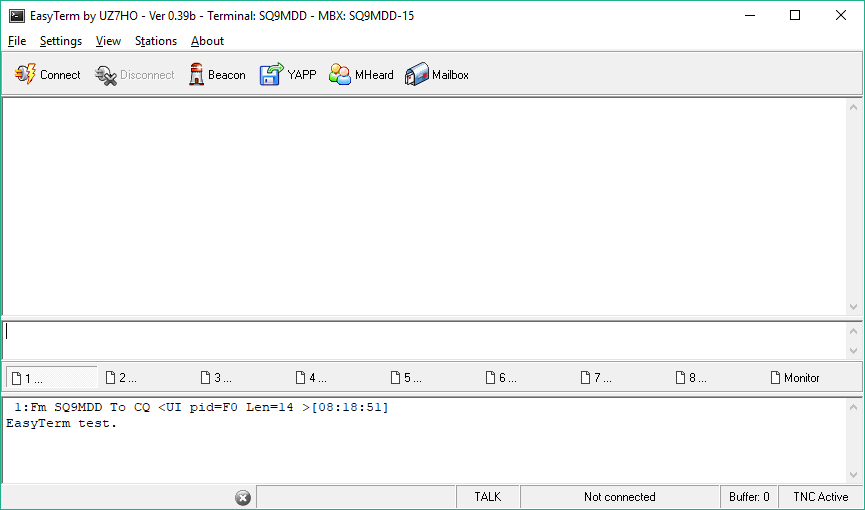This screenshot has height=510, width=865.
Task: Click the TNC Active status indicator
Action: pyautogui.click(x=820, y=497)
